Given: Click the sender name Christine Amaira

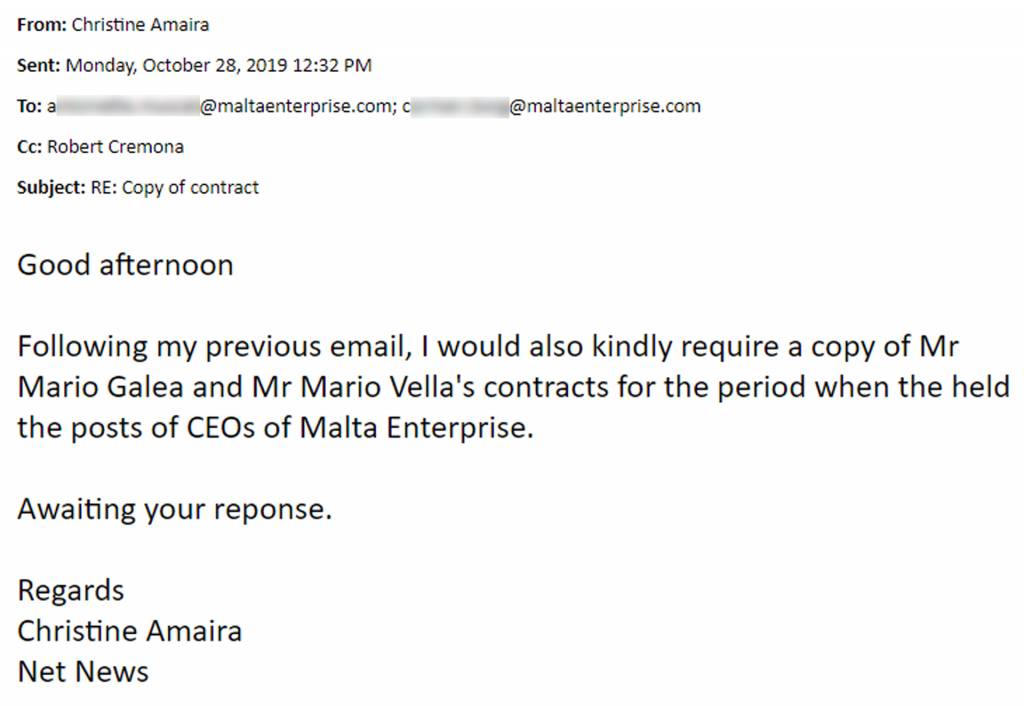Looking at the screenshot, I should [x=140, y=25].
